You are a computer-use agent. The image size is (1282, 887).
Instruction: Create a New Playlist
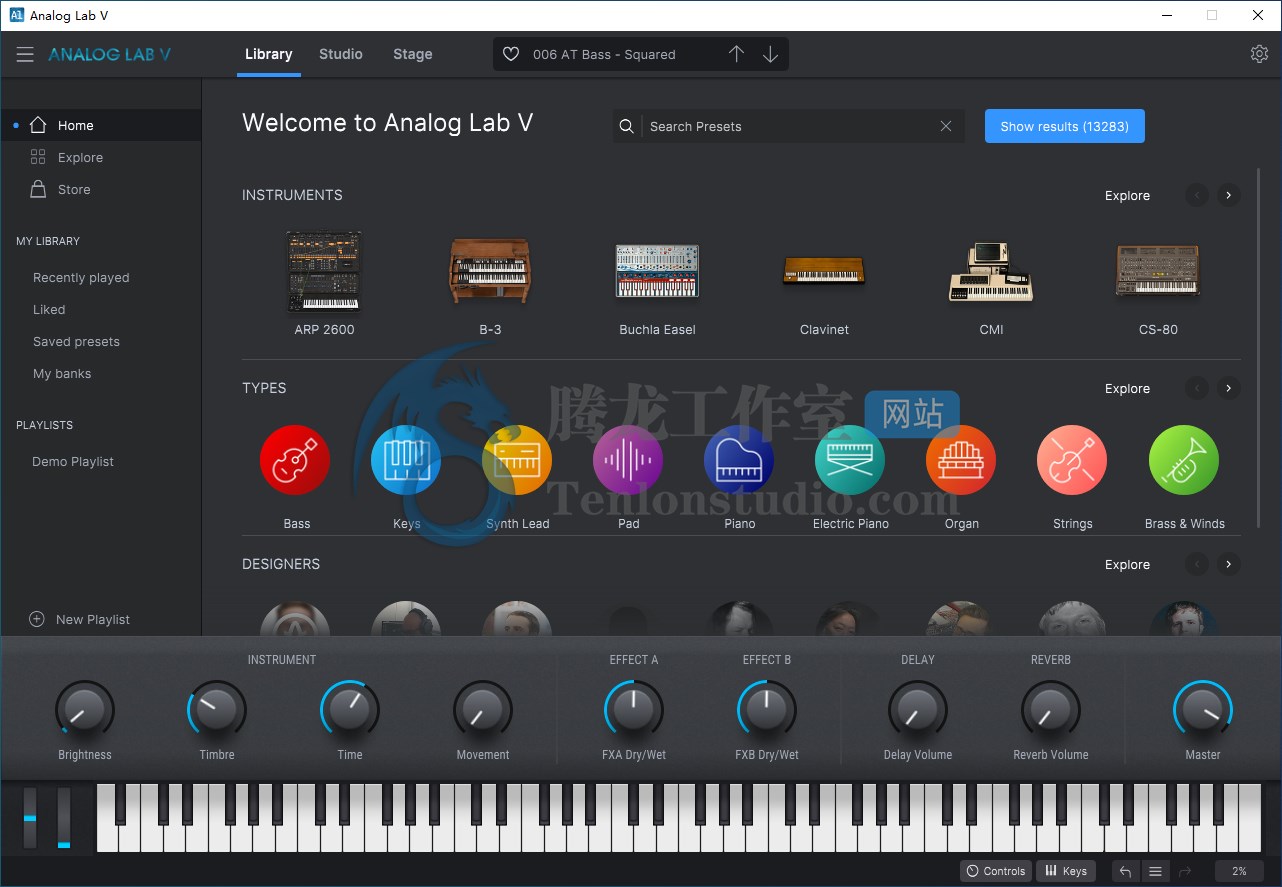click(80, 619)
